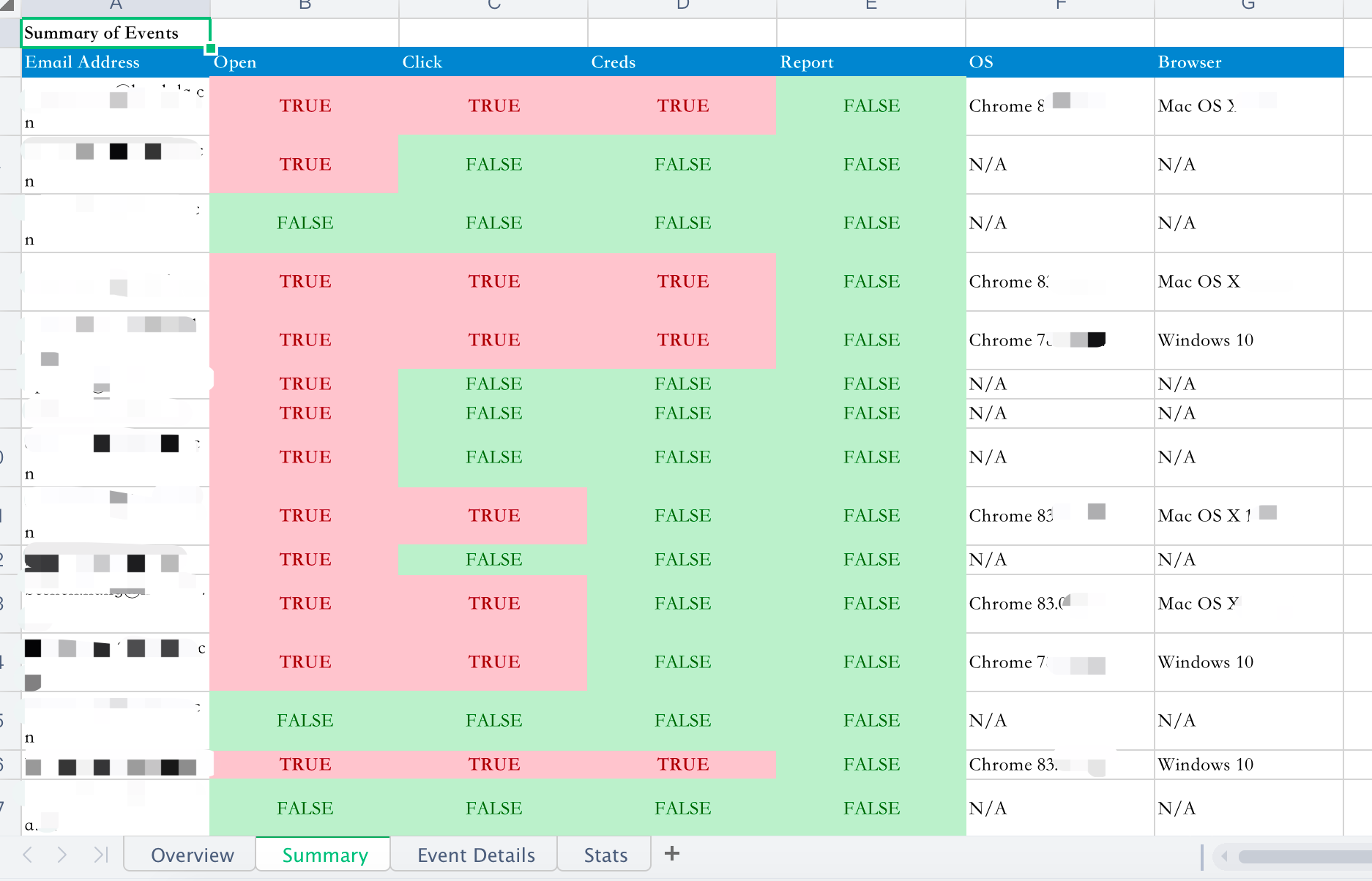Switch to the Overview sheet tab
Viewport: 1372px width, 881px height.
pyautogui.click(x=192, y=855)
